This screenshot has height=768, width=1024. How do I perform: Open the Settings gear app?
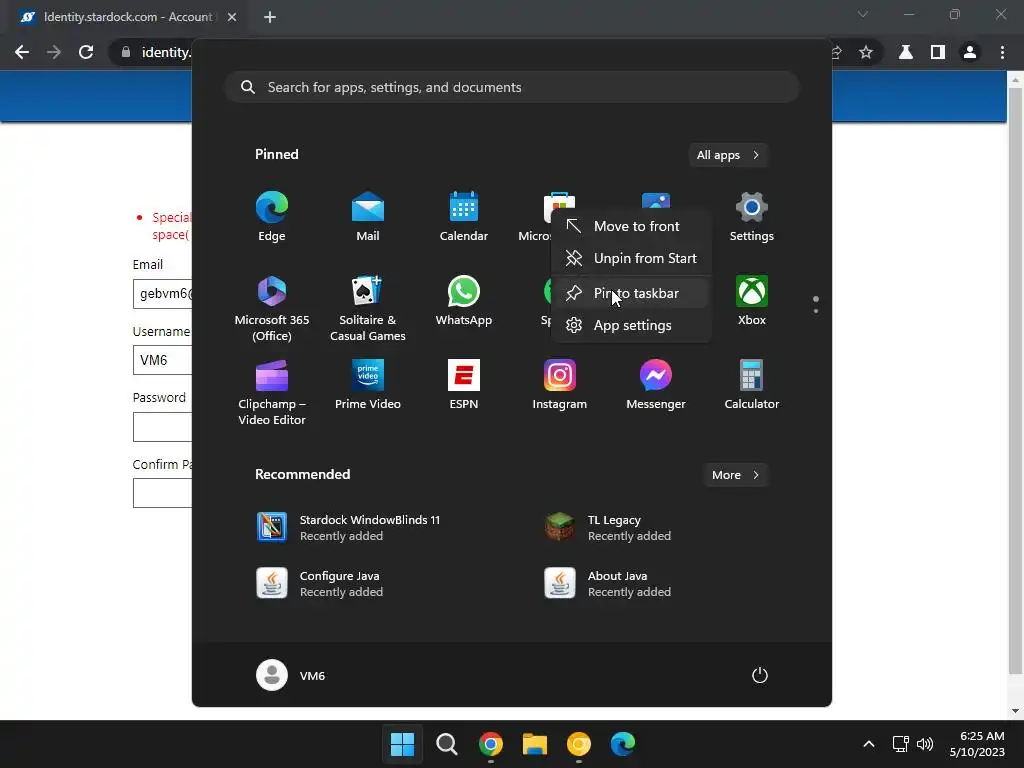pyautogui.click(x=752, y=217)
